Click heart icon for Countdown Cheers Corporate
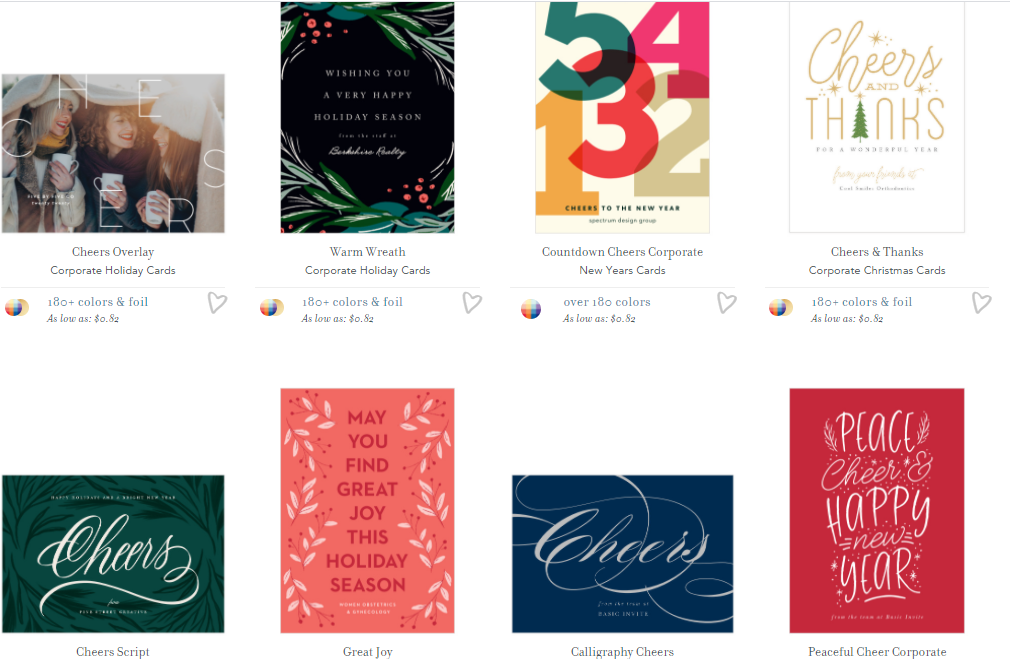Screen dimensions: 1010x663 point(727,302)
